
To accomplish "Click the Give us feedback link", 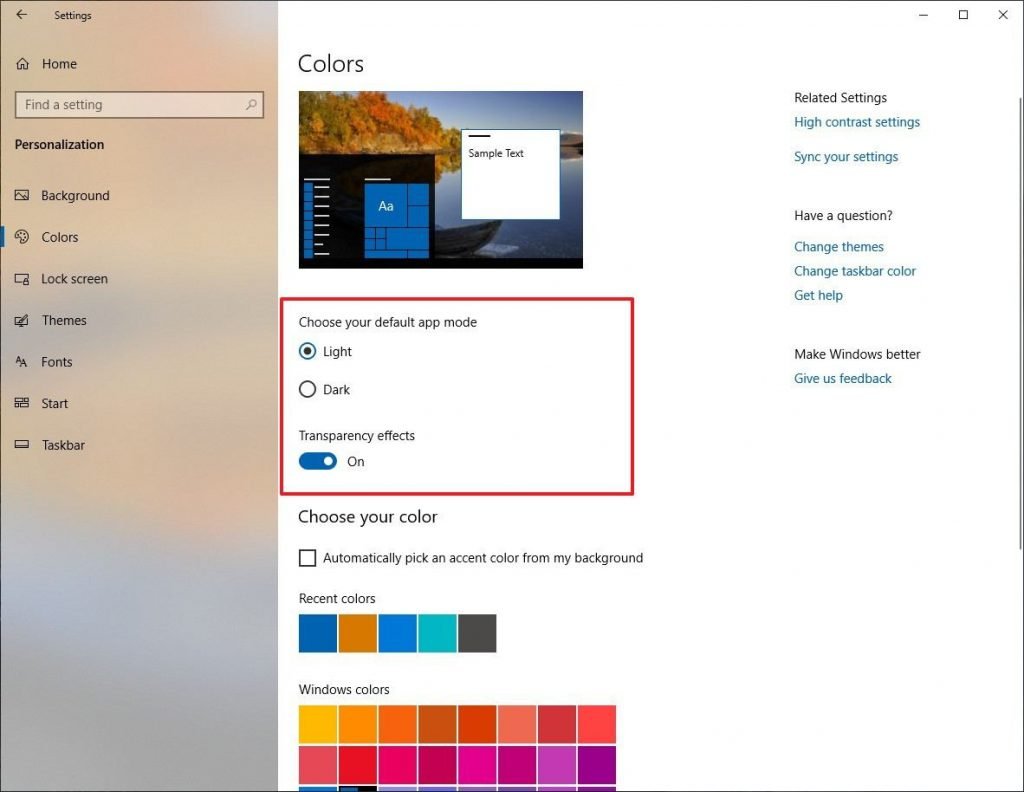I will [x=842, y=379].
